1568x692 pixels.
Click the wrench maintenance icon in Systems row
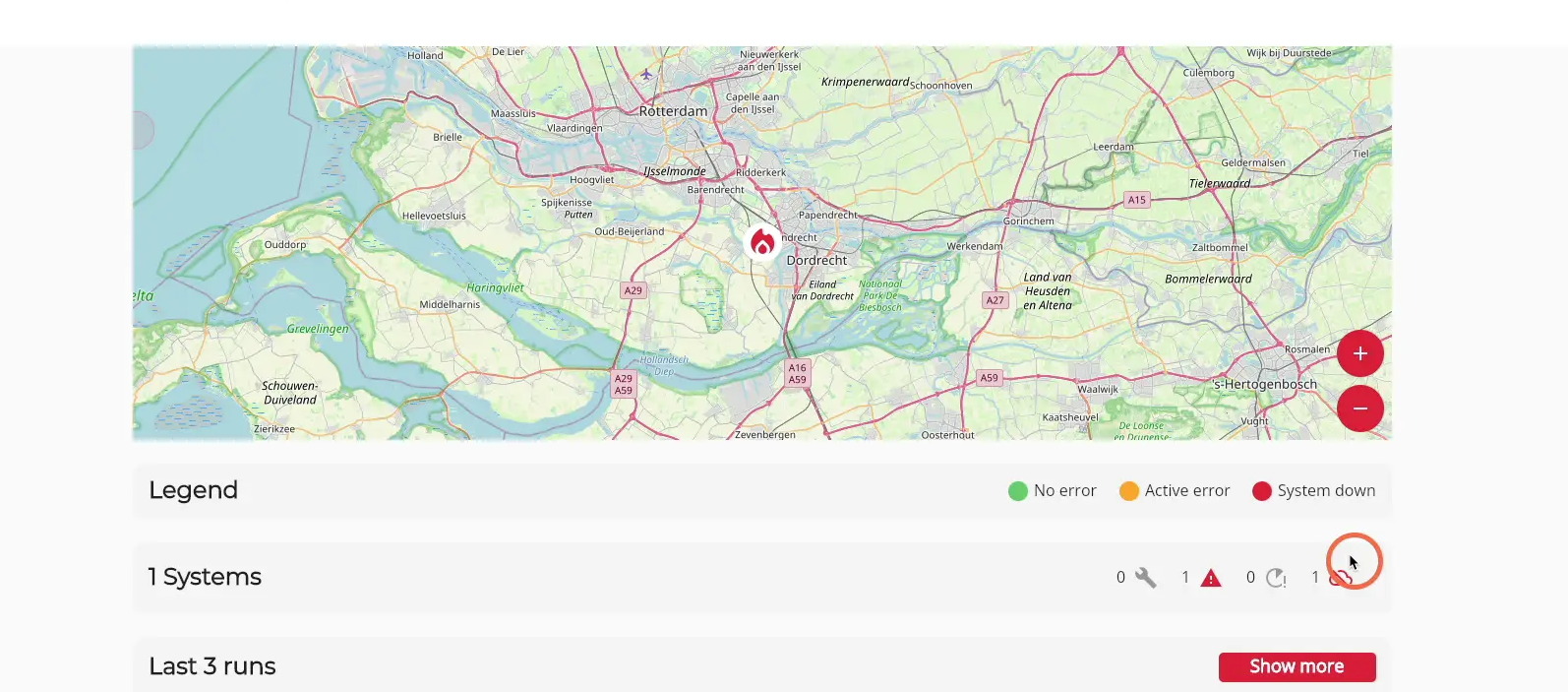(1145, 578)
